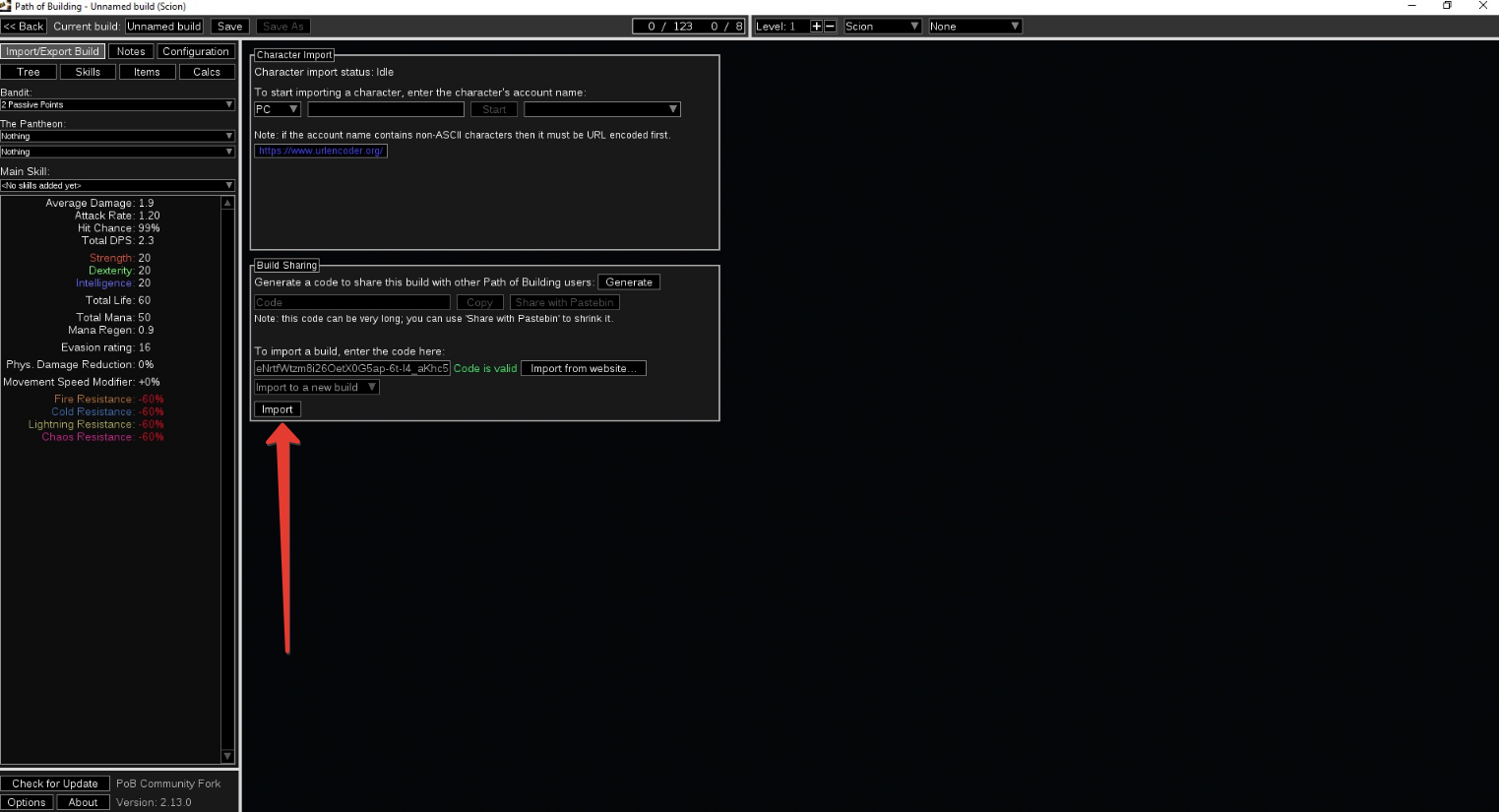Open the Skills tab
Screen dimensions: 1499x812
point(88,72)
